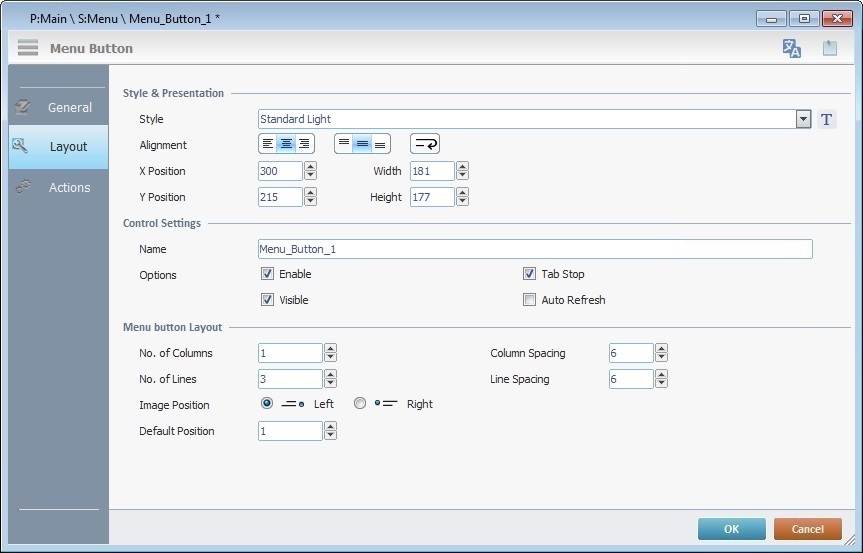The width and height of the screenshot is (863, 553).
Task: Open the Style dropdown list
Action: click(803, 119)
